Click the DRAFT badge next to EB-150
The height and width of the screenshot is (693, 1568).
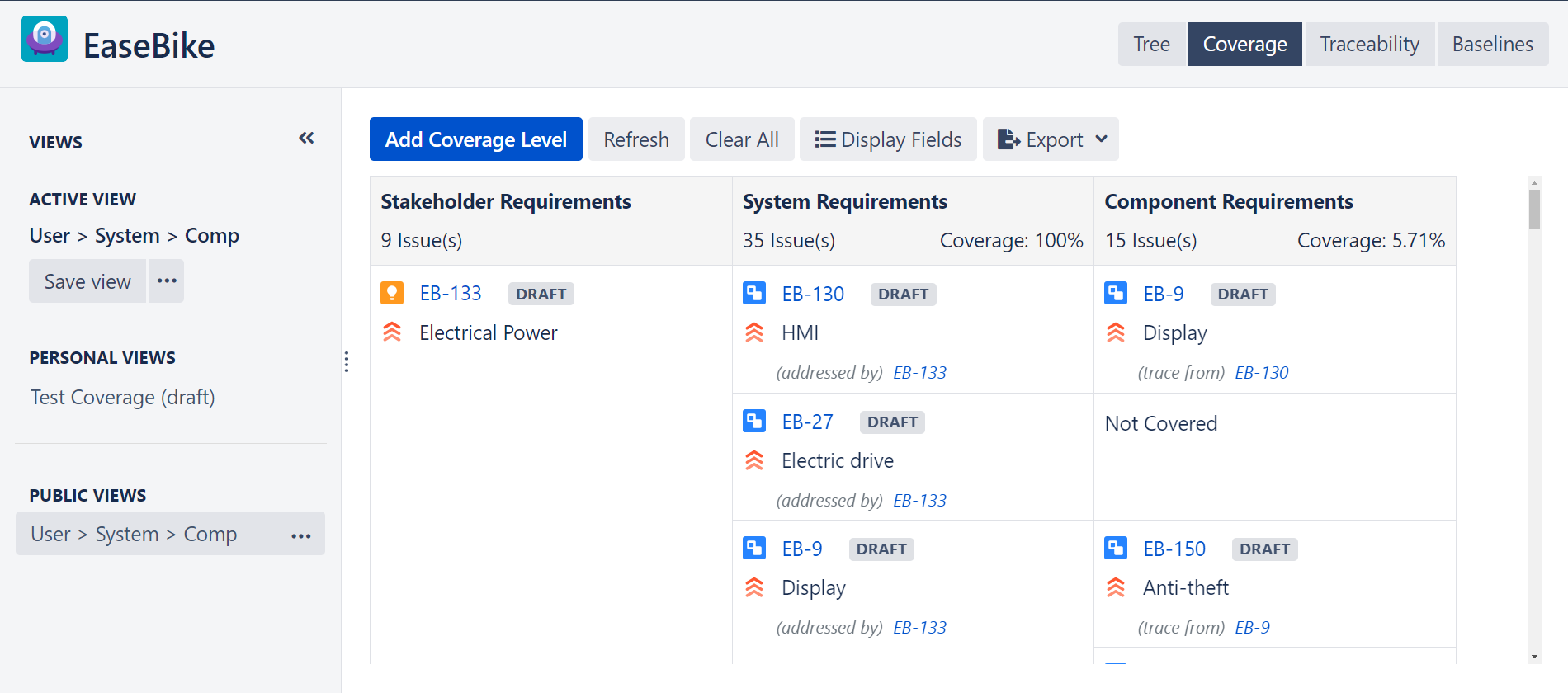[1264, 549]
